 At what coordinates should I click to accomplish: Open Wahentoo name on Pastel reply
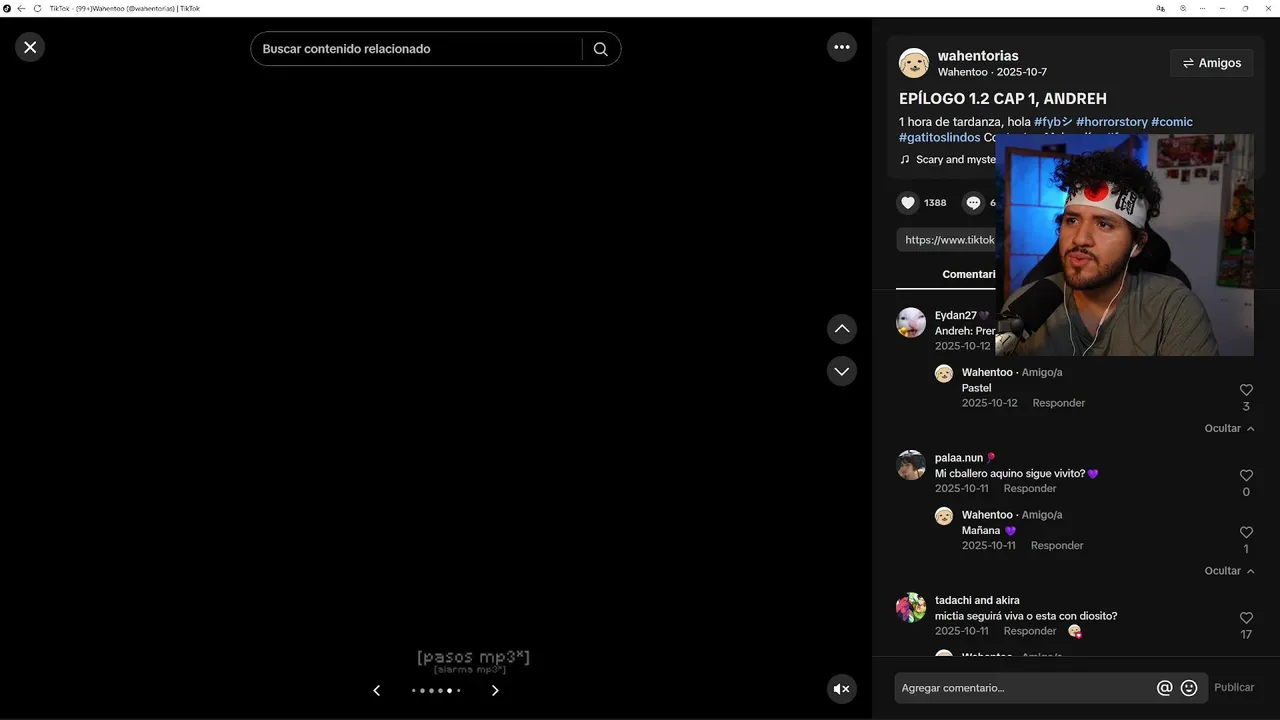point(987,373)
